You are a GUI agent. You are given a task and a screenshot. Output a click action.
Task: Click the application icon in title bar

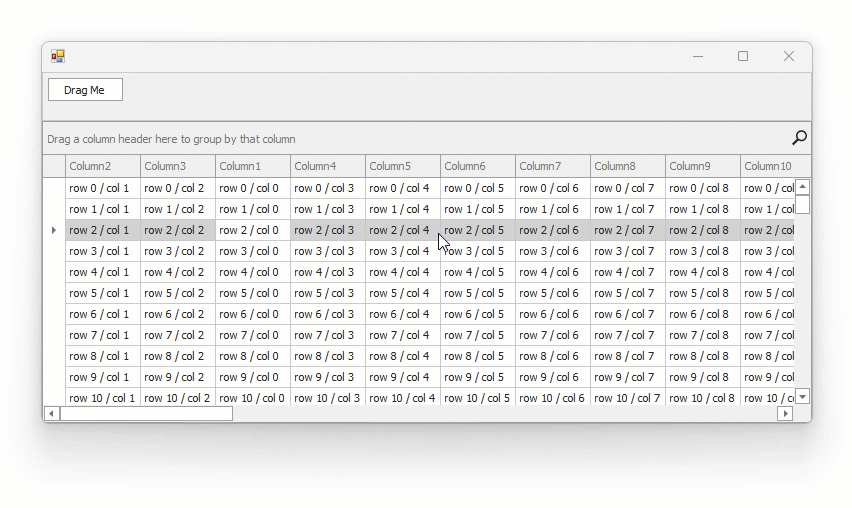(x=58, y=57)
